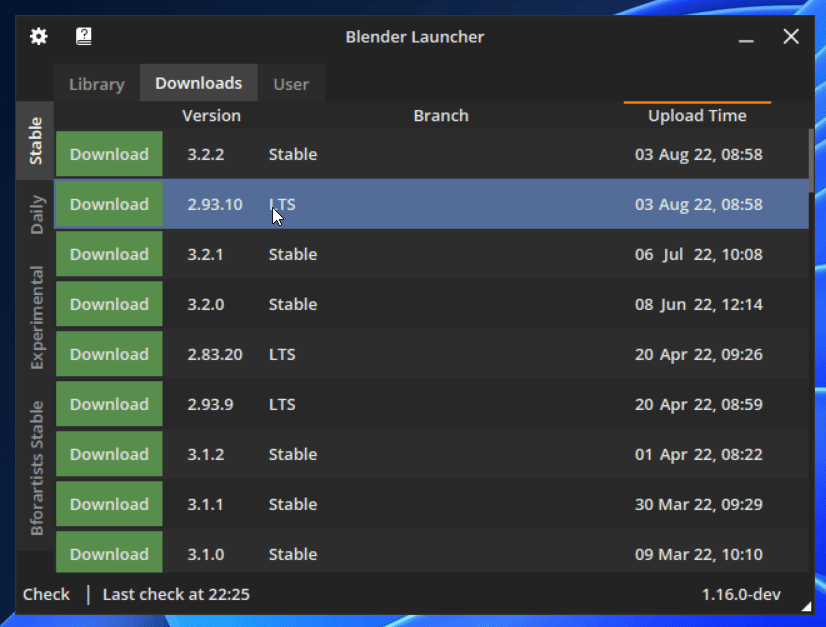
Task: Click upload time 06 Jul 22, 10:08
Action: [699, 254]
